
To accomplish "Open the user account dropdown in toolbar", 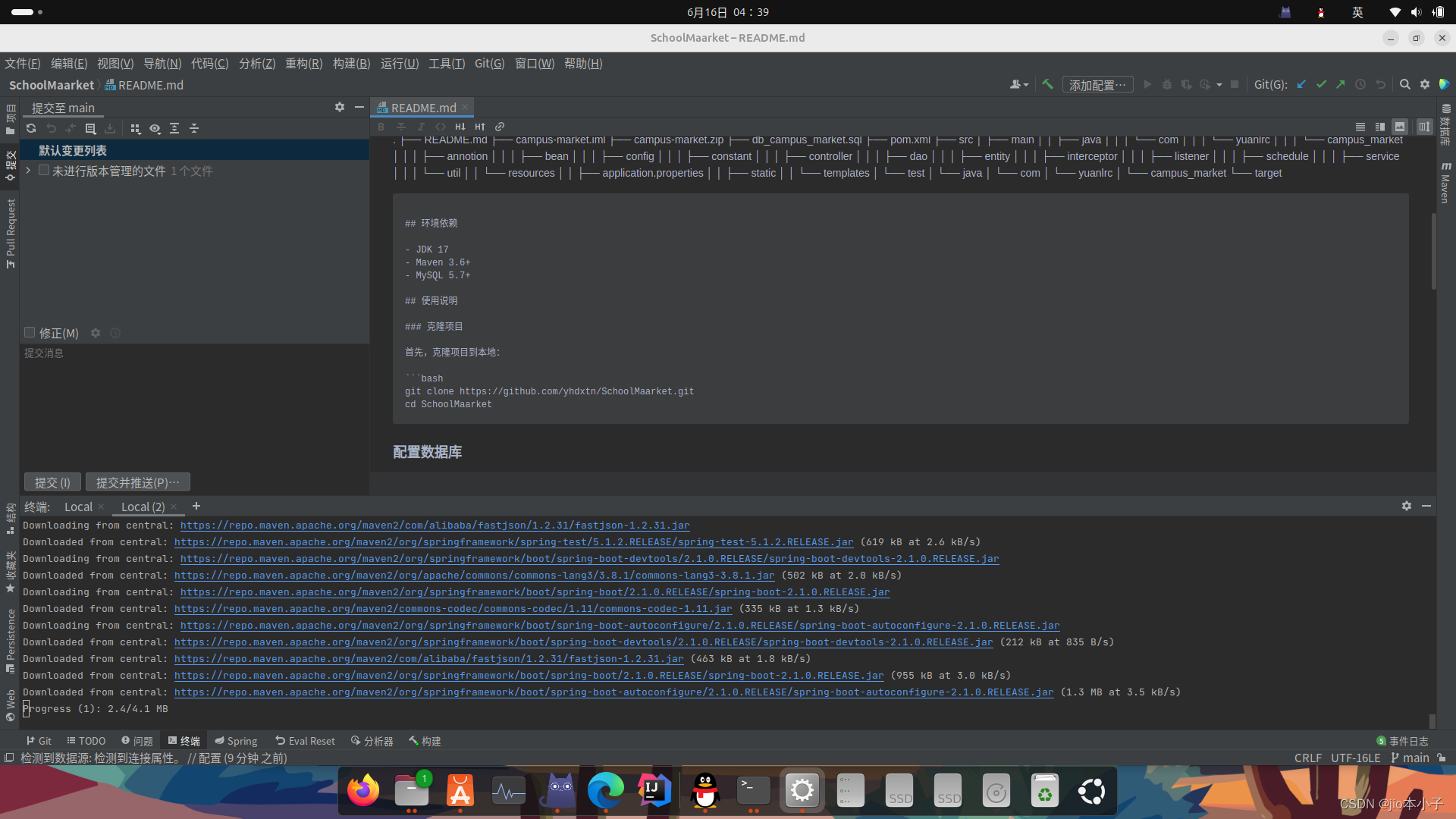I will click(1018, 84).
